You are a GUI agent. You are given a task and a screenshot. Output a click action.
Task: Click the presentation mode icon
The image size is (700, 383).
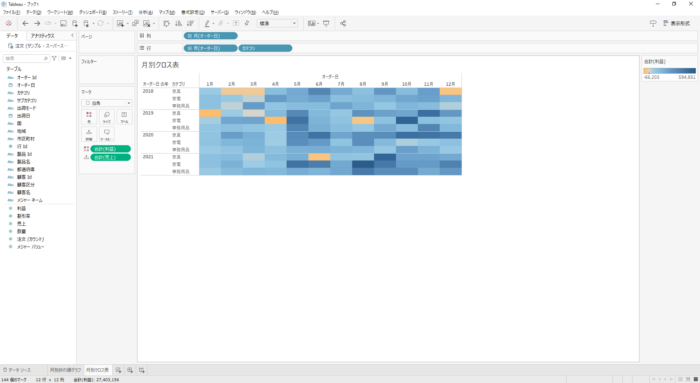pyautogui.click(x=326, y=23)
